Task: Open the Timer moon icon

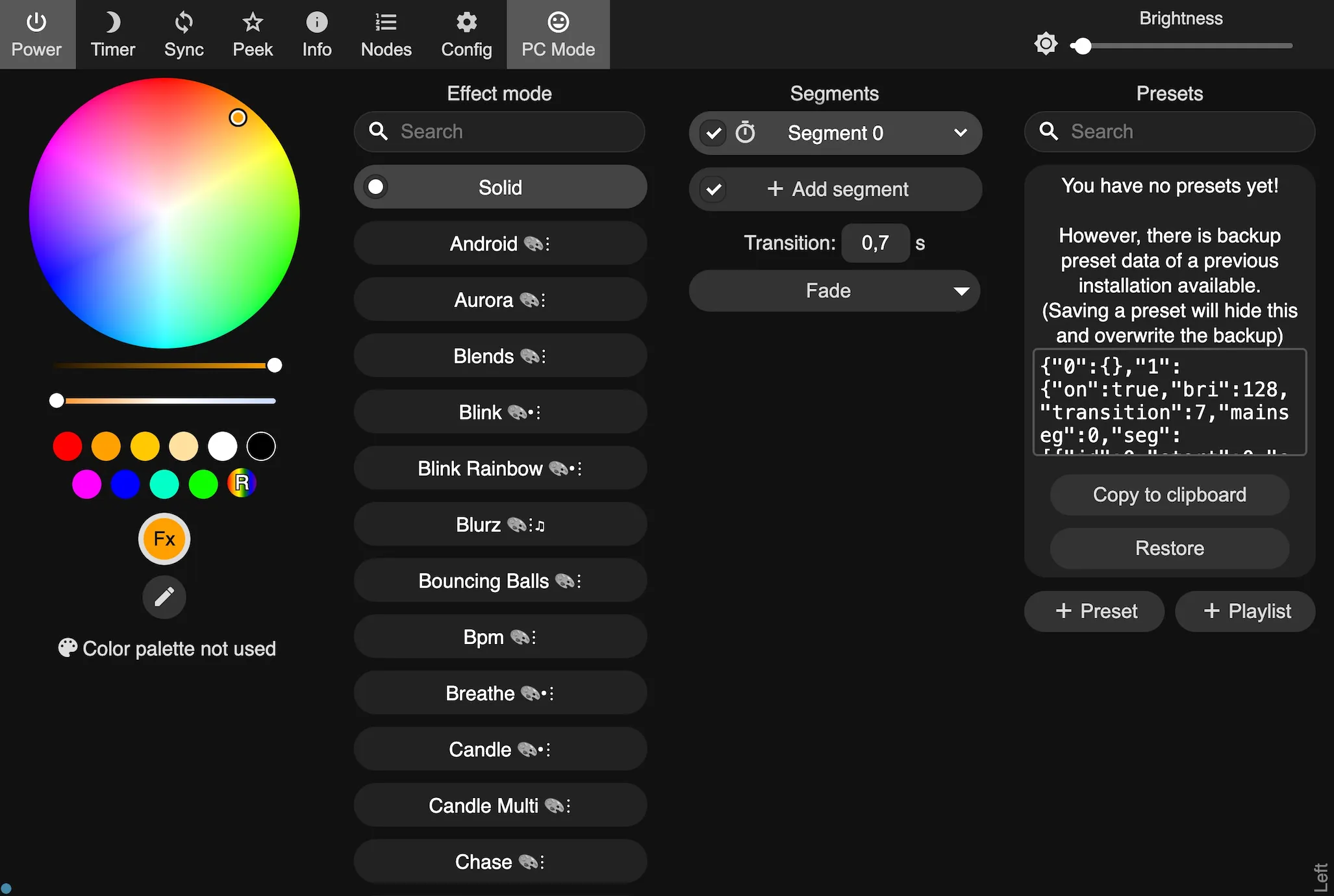Action: pyautogui.click(x=112, y=23)
